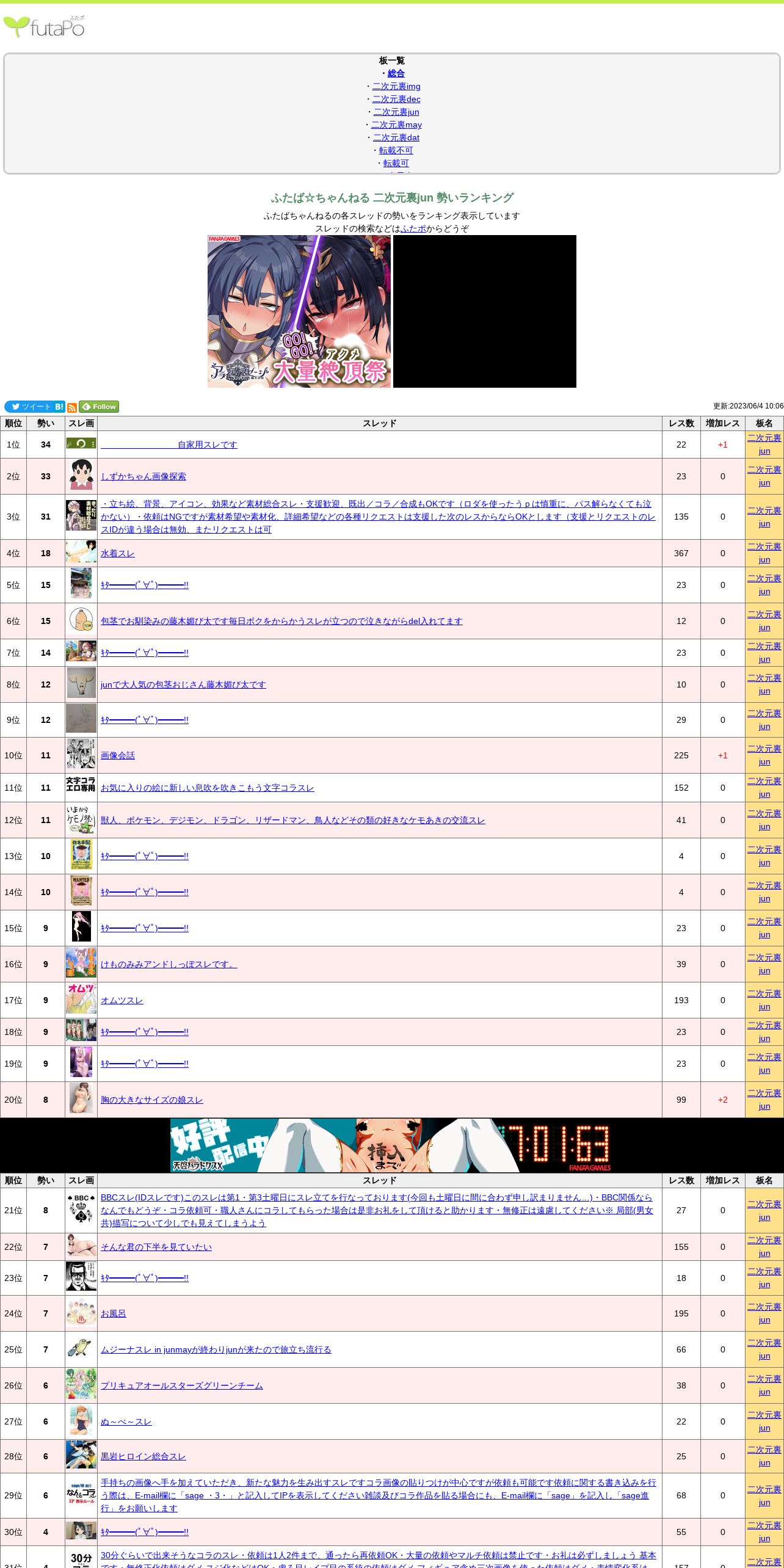The image size is (784, 1568).
Task: Click the BBC spade thumbnail at 21位
Action: pyautogui.click(x=81, y=1209)
